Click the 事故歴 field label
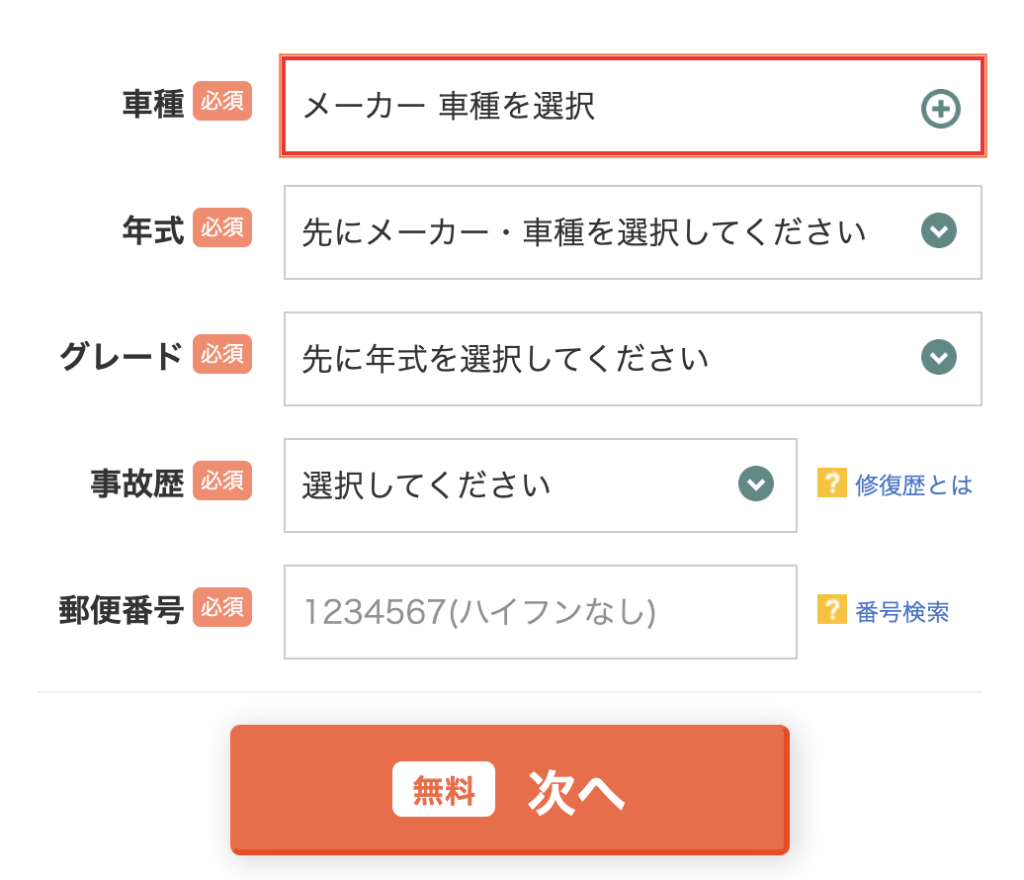Image resolution: width=1024 pixels, height=880 pixels. [x=137, y=484]
